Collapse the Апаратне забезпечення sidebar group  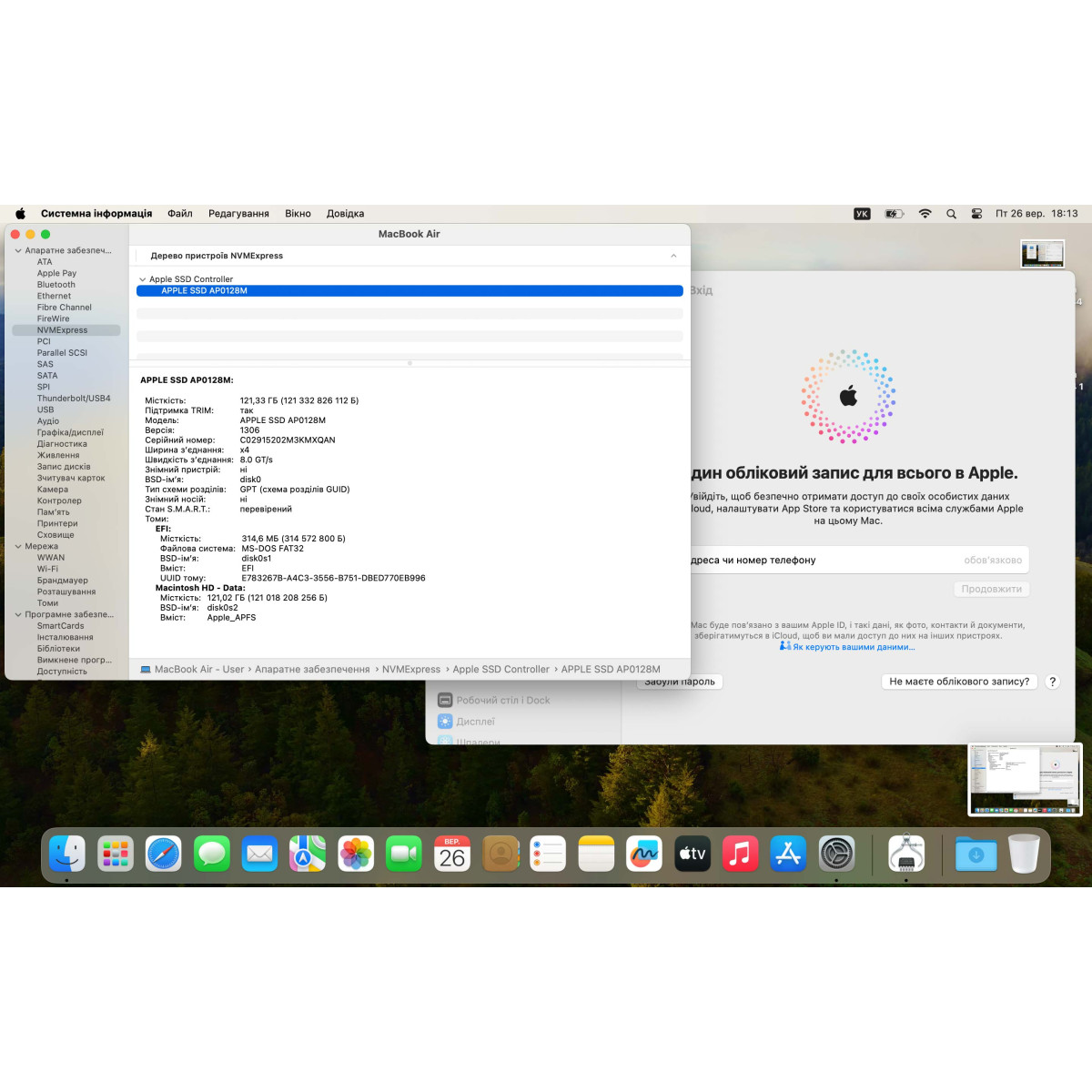click(18, 250)
